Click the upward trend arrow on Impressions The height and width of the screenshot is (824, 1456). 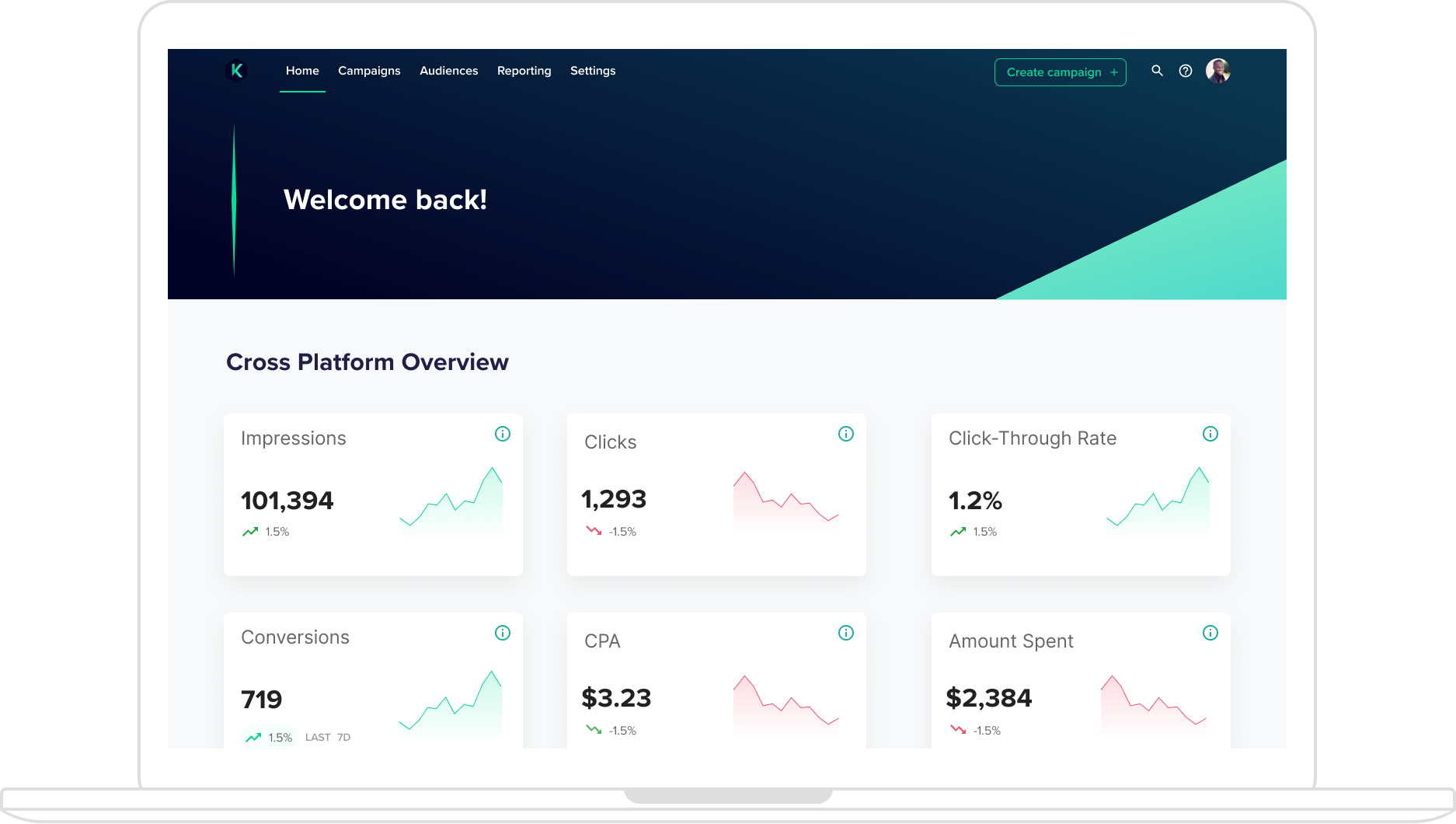click(249, 531)
